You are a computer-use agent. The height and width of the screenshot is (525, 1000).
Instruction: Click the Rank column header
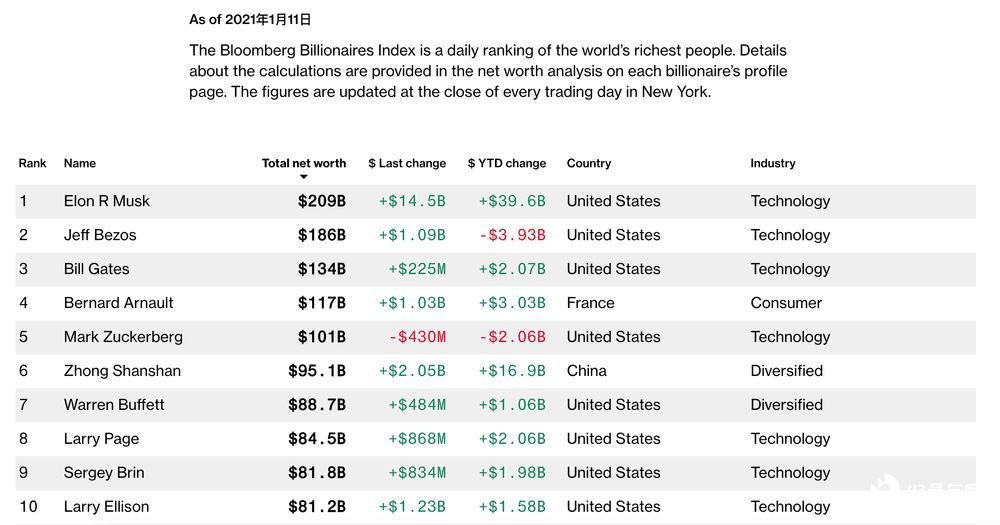[33, 163]
